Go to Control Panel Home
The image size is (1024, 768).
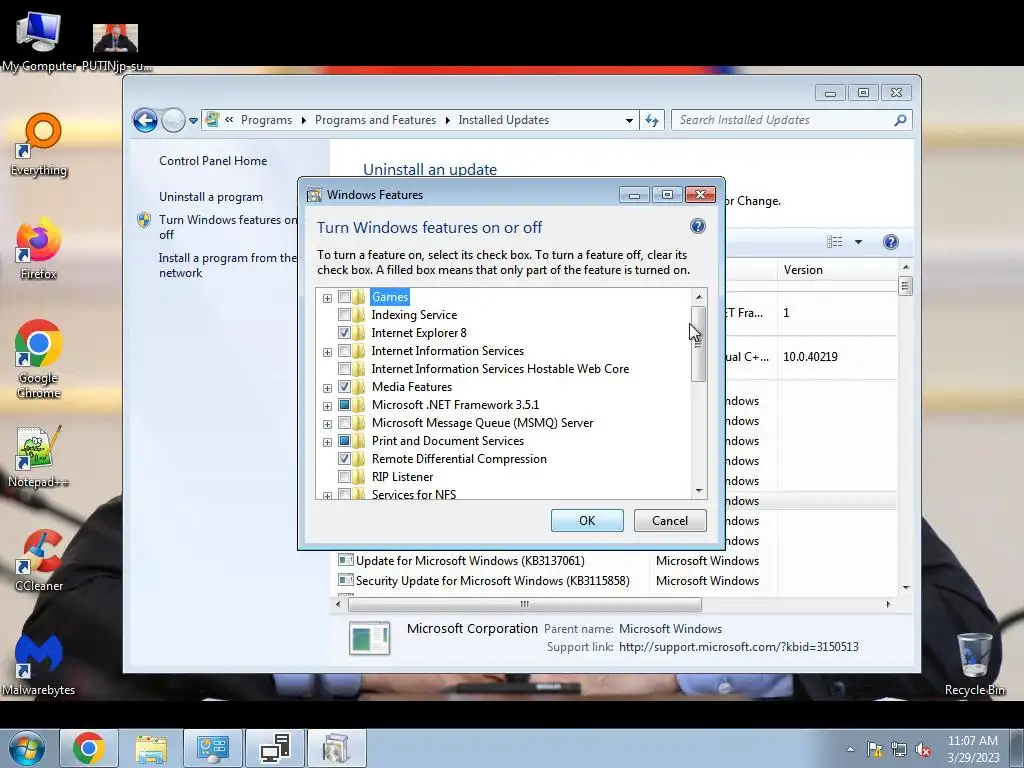click(x=213, y=161)
